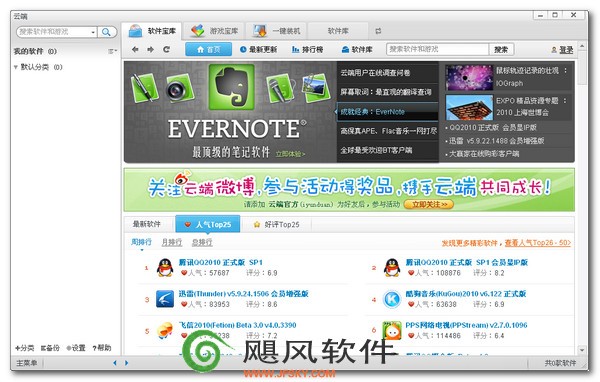This screenshot has height=382, width=600.
Task: Click the refresh page icon
Action: 166,49
